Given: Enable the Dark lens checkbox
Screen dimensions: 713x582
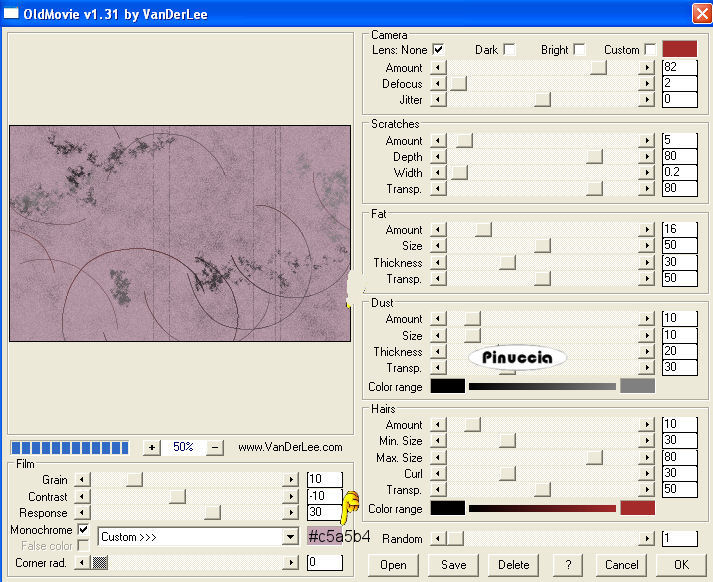Looking at the screenshot, I should point(509,49).
